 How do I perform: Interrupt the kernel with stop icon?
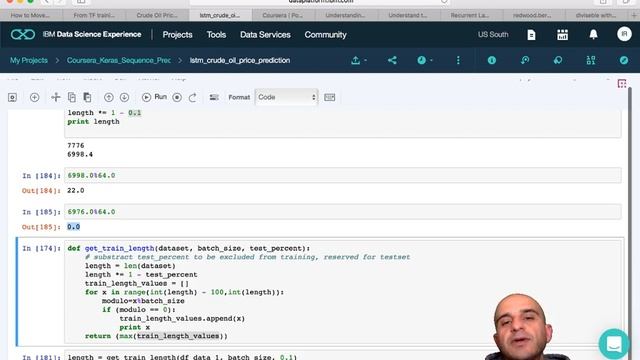[177, 97]
